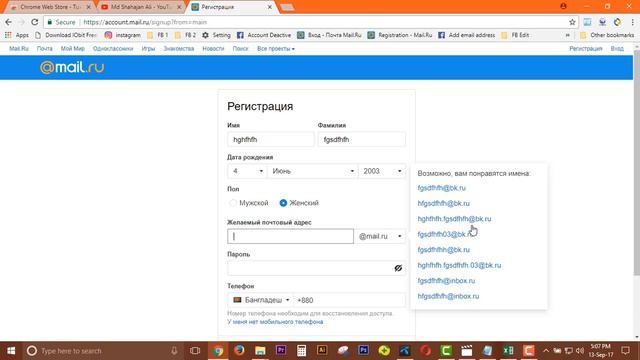Open Adobe Illustrator from the taskbar
The width and height of the screenshot is (640, 360).
pyautogui.click(x=322, y=351)
